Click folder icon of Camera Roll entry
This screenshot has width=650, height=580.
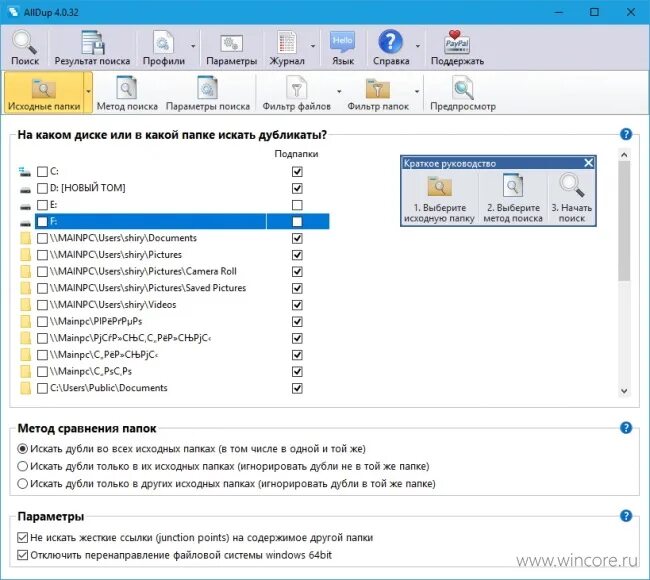(x=26, y=272)
